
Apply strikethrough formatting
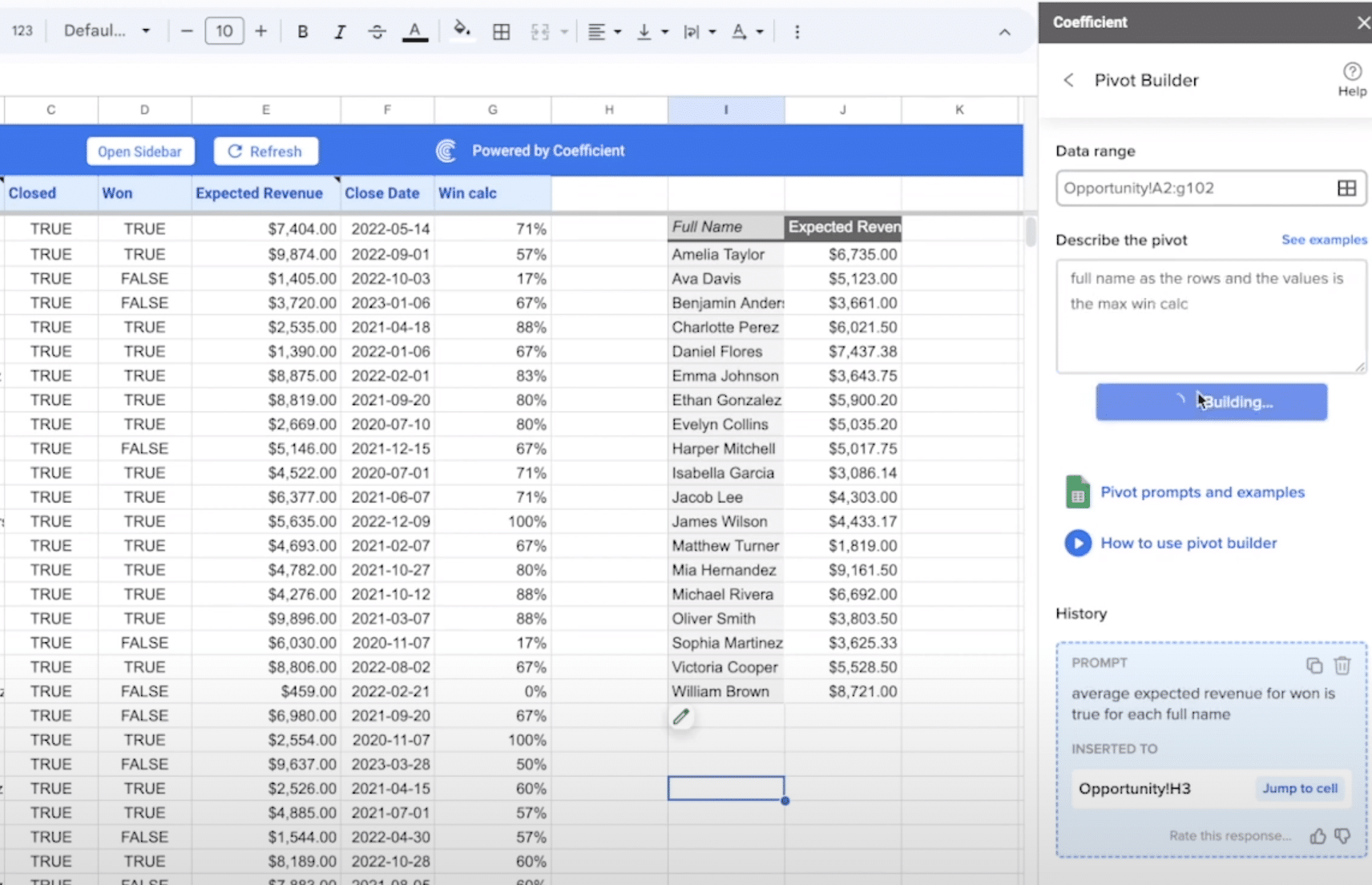(x=377, y=32)
